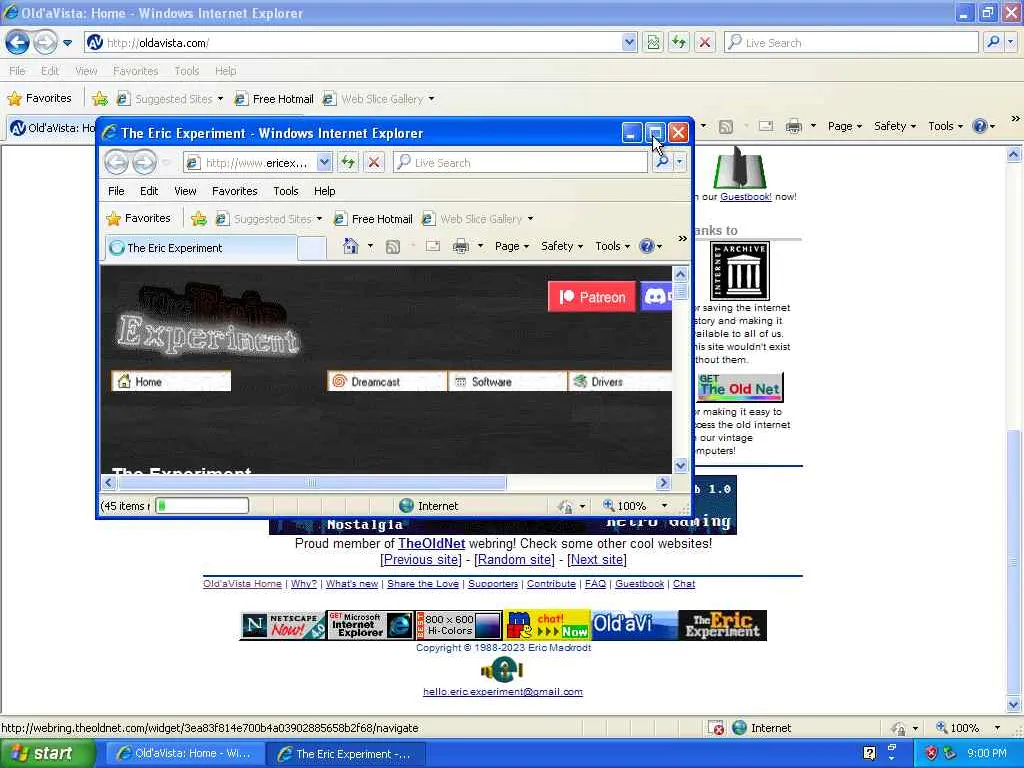Screen dimensions: 1024x768
Task: Switch to Old'aVista taskbar button
Action: [185, 753]
